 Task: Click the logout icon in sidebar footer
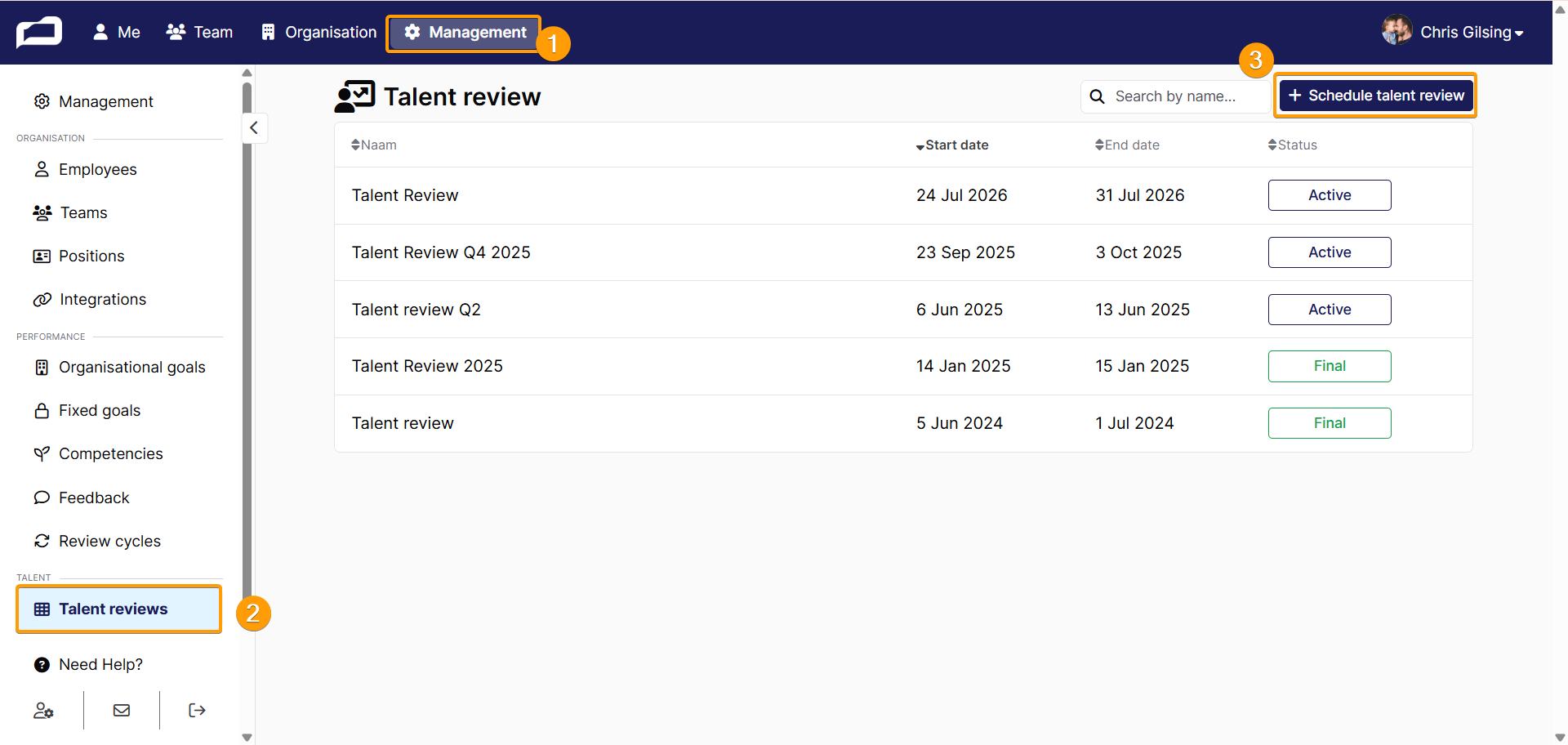pyautogui.click(x=197, y=711)
